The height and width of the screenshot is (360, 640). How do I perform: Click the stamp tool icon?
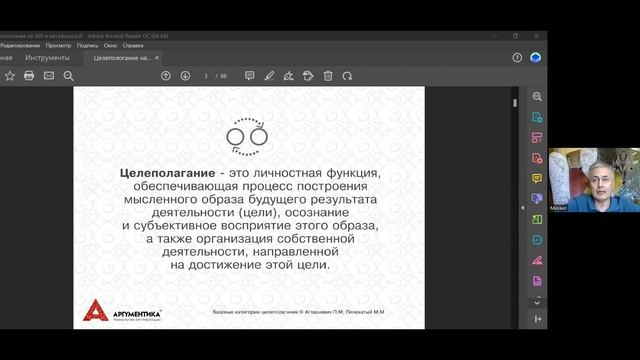click(308, 76)
